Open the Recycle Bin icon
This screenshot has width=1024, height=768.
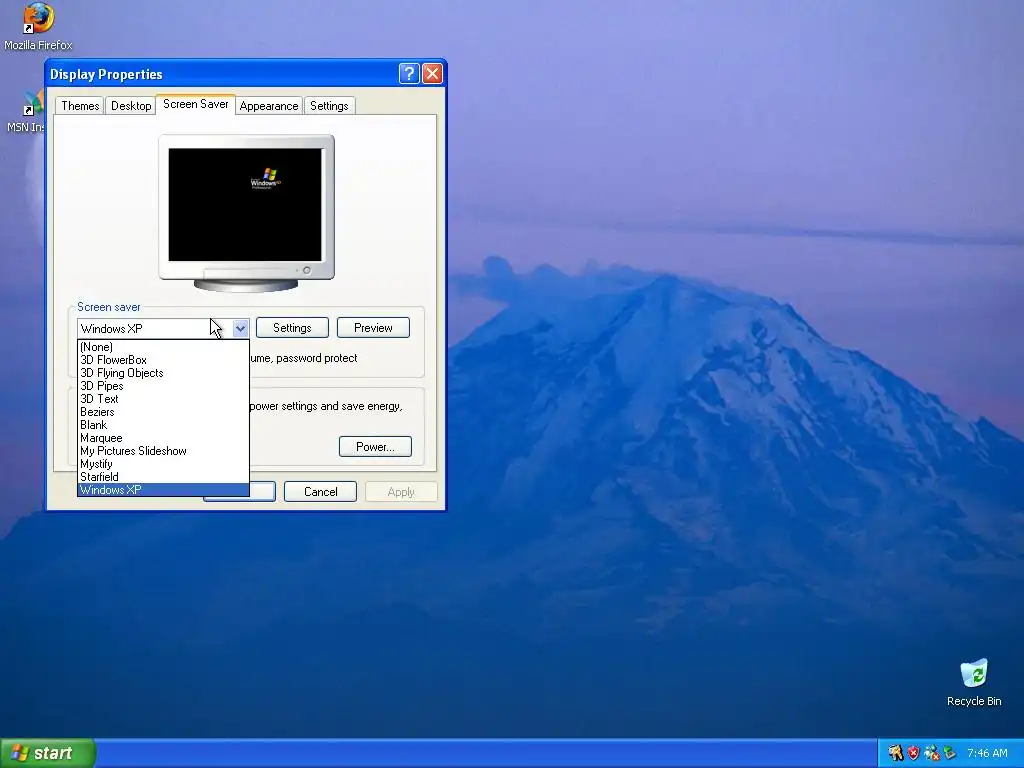(974, 682)
